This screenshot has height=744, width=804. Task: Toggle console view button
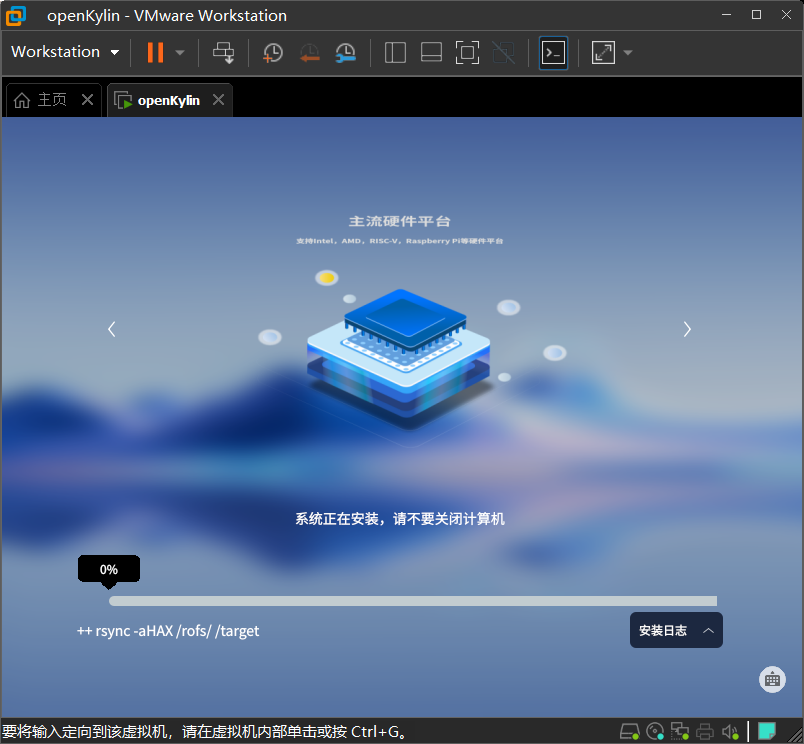pyautogui.click(x=553, y=52)
